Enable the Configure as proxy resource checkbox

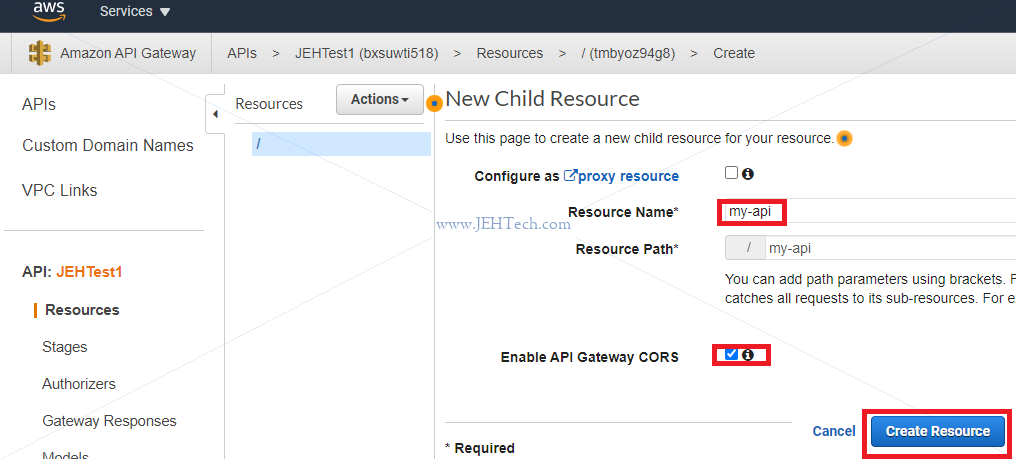(732, 173)
